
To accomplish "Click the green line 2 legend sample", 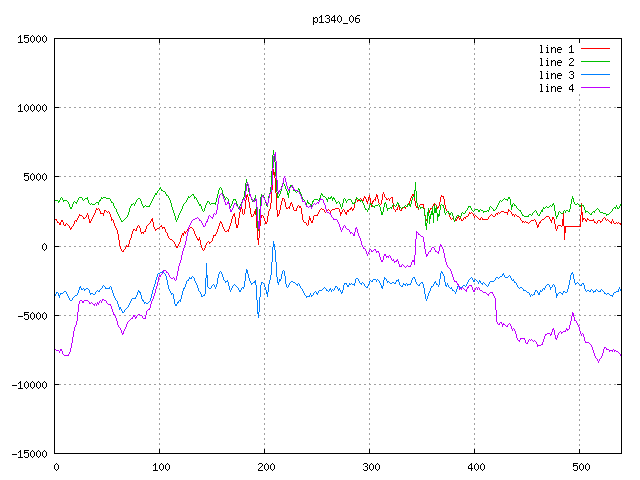I will (596, 62).
